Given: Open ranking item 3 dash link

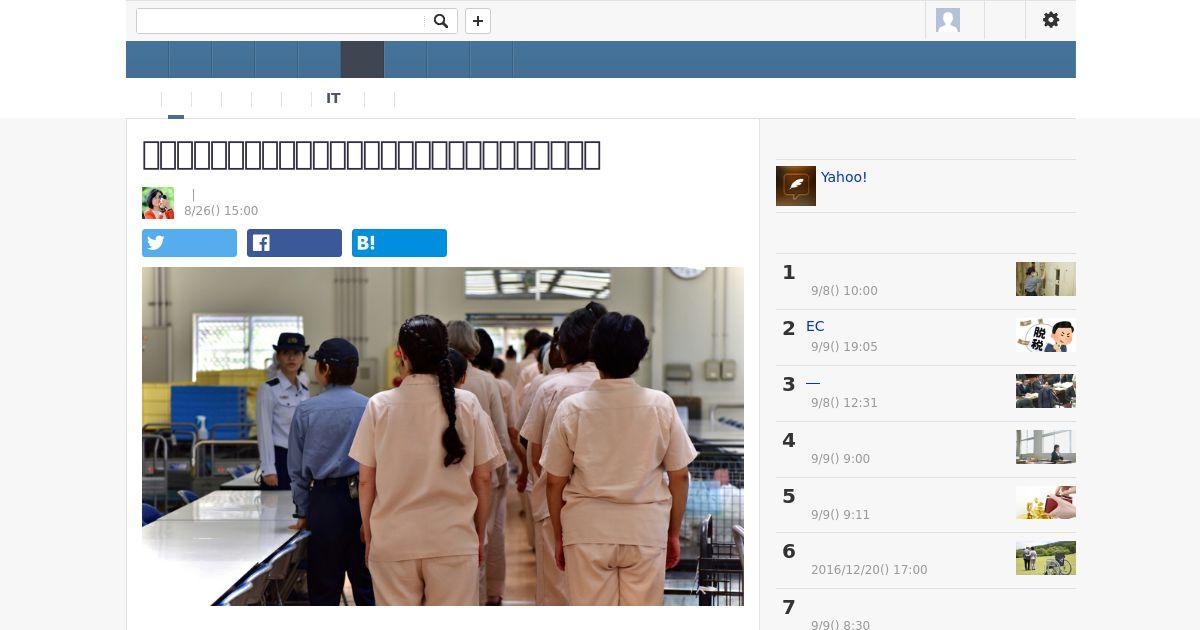Looking at the screenshot, I should 813,382.
